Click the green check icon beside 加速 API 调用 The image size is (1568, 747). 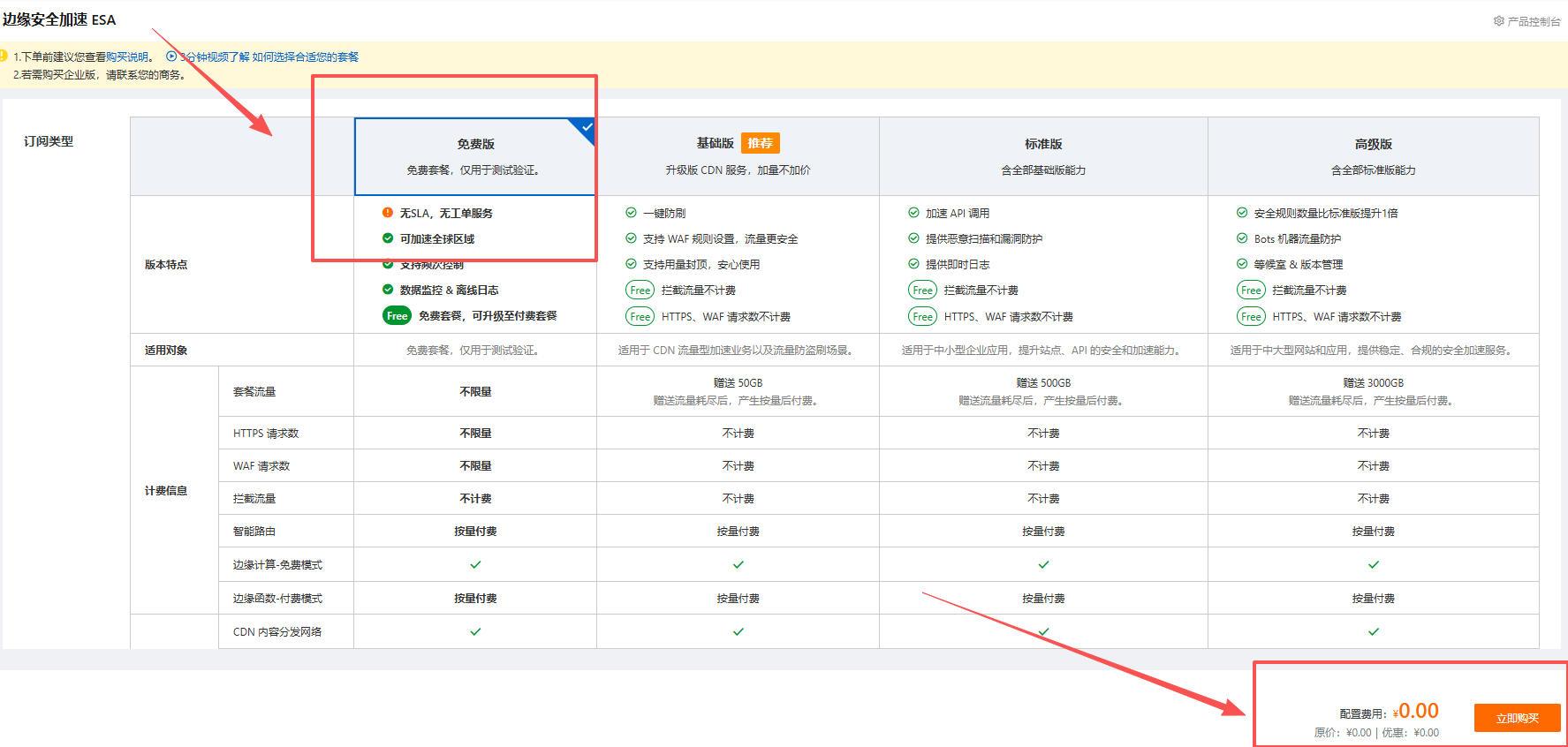click(913, 213)
